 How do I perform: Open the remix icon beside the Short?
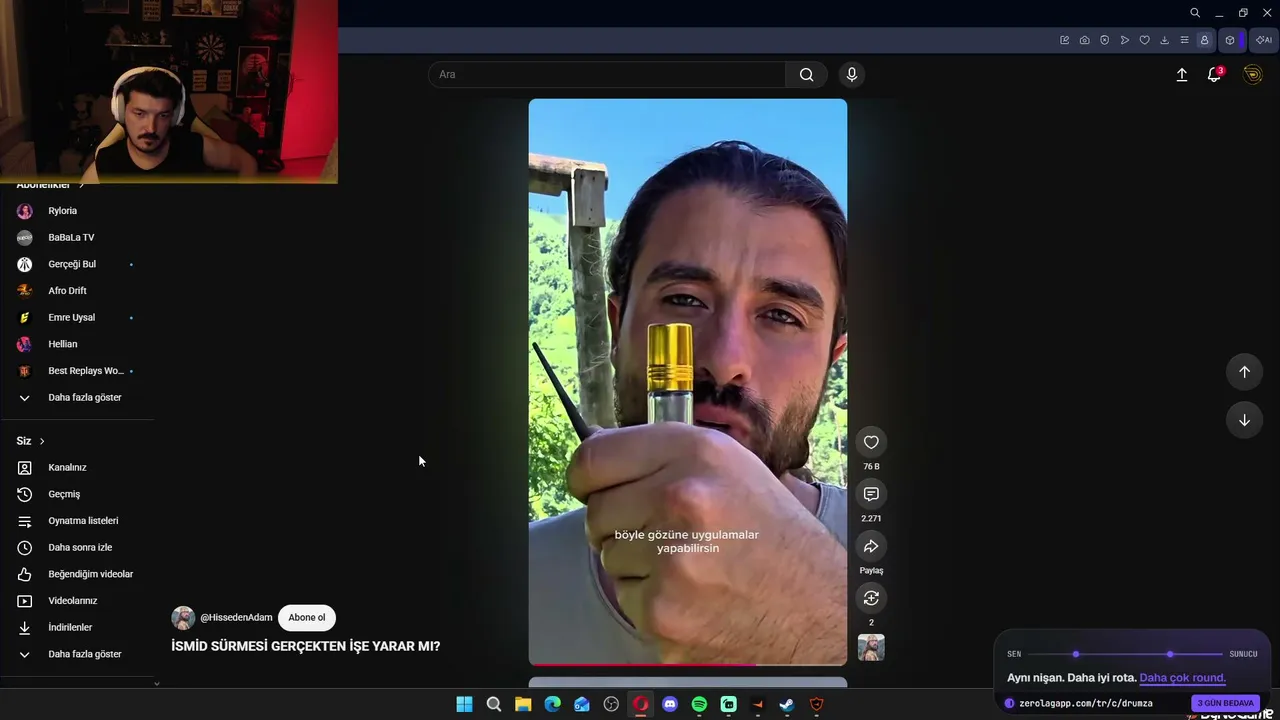coord(871,598)
